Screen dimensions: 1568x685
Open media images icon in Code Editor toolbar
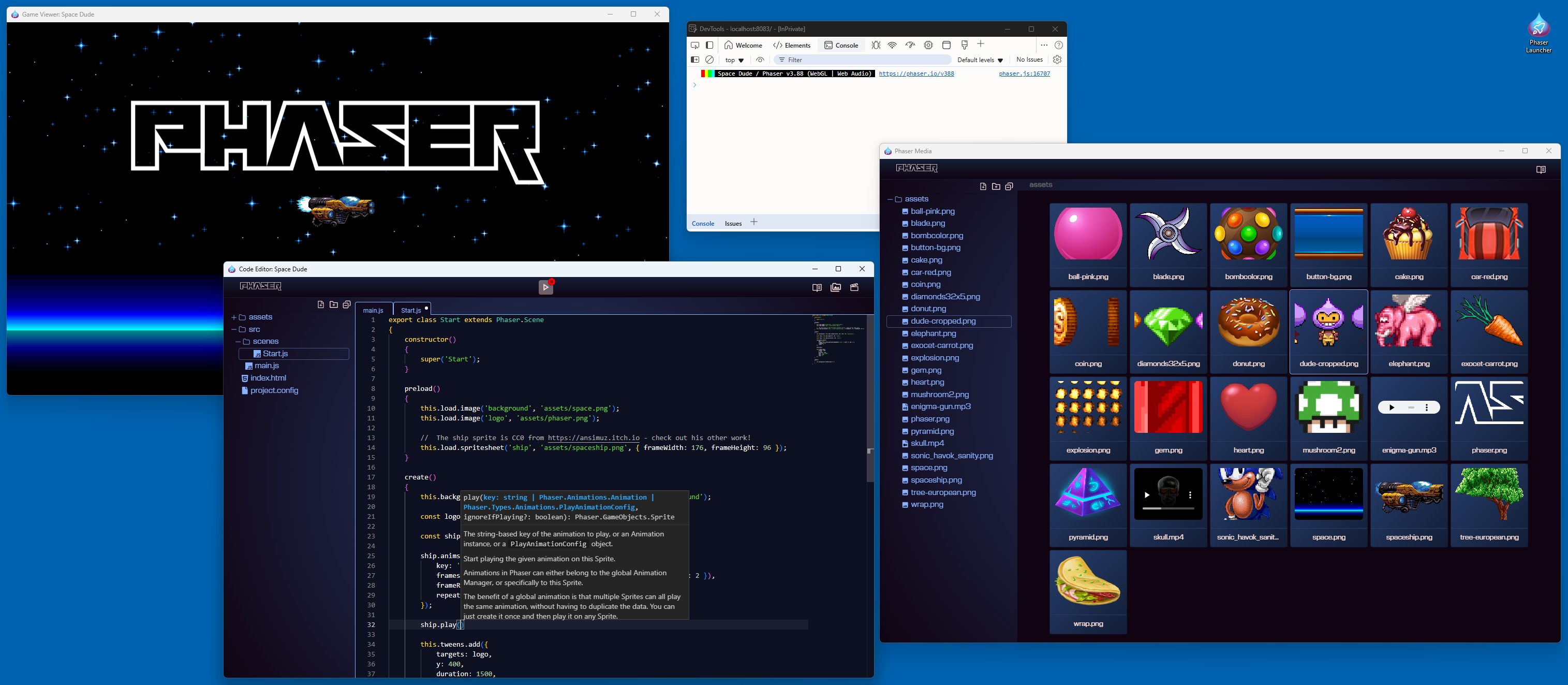point(836,287)
